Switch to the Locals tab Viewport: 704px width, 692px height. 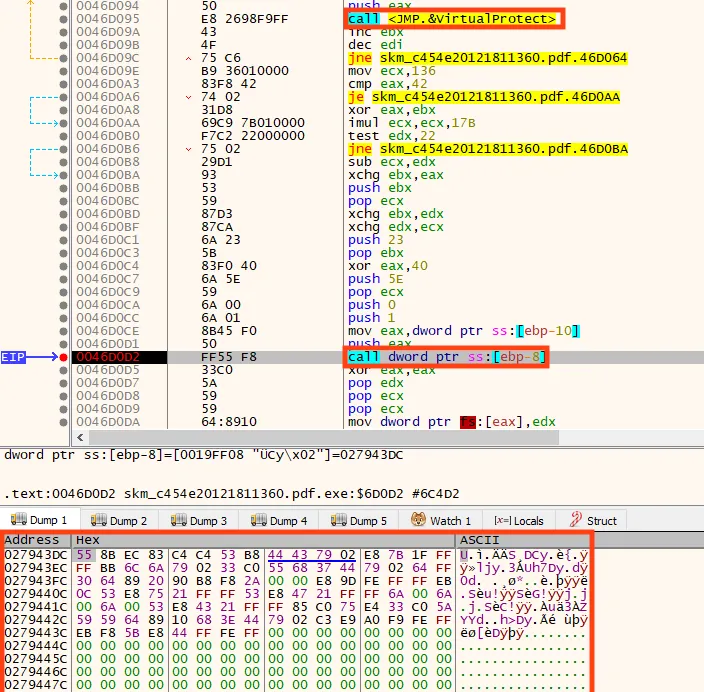pyautogui.click(x=519, y=520)
